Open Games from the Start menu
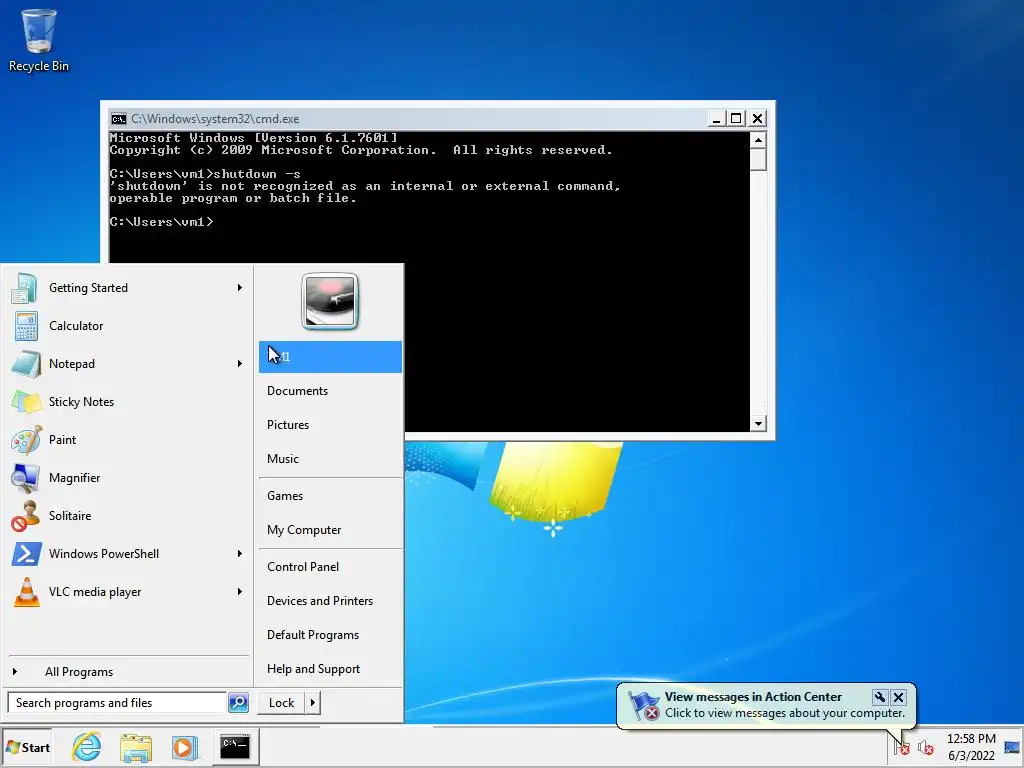 coord(285,496)
